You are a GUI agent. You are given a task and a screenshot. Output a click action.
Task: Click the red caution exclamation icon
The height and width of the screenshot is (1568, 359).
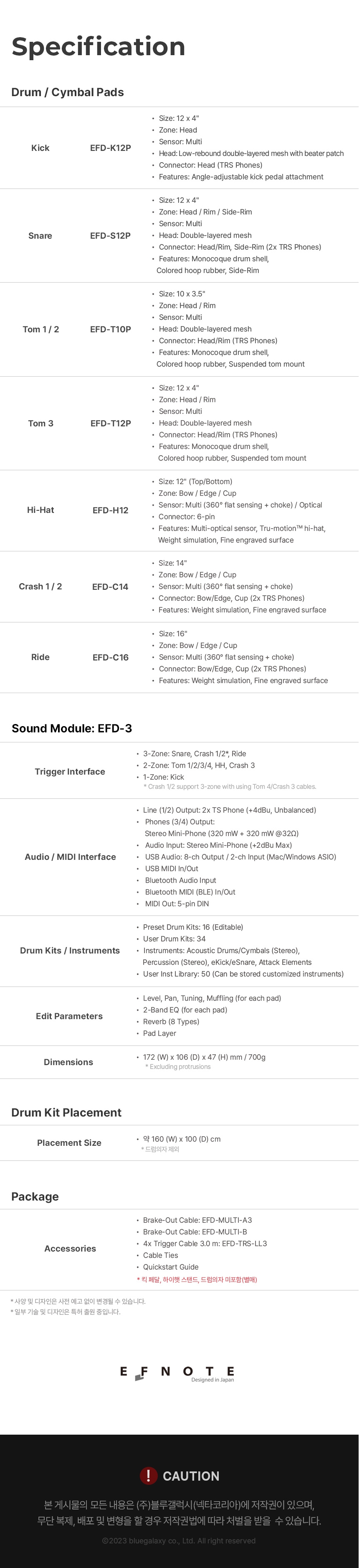(x=148, y=1476)
